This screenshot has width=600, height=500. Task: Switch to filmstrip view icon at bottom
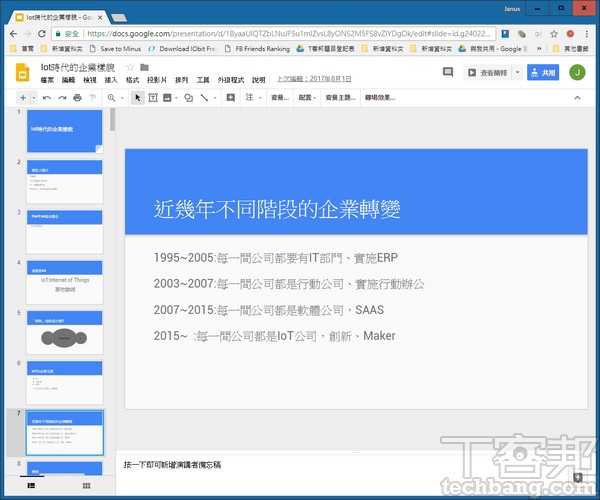click(x=31, y=485)
